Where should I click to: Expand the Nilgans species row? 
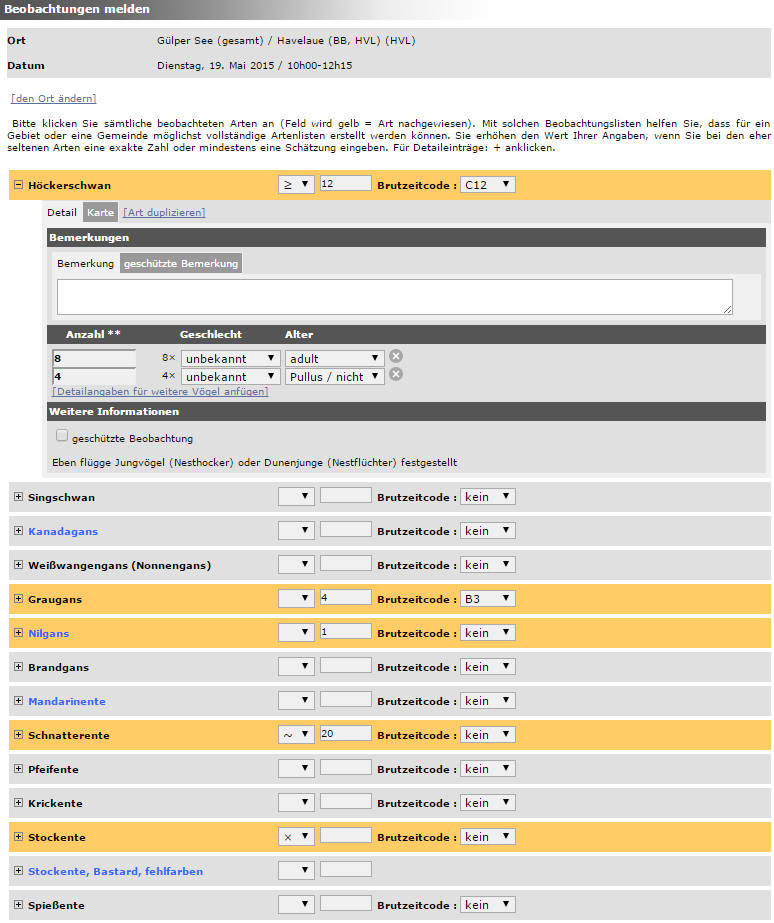point(18,633)
